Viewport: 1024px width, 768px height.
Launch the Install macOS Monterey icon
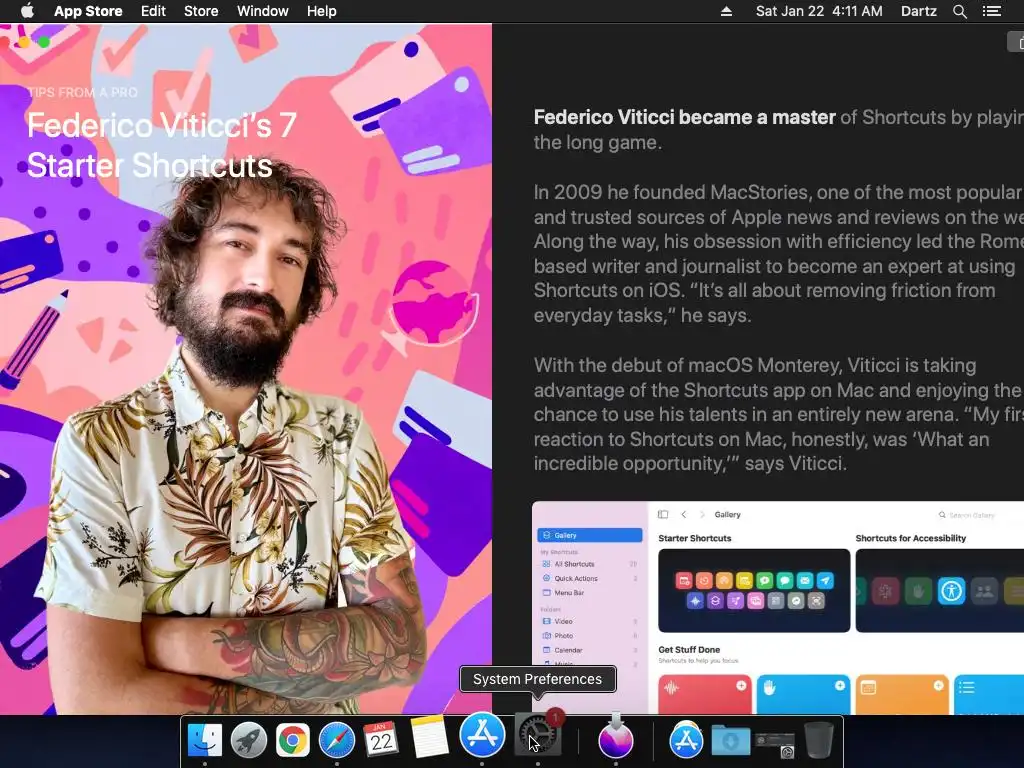615,737
